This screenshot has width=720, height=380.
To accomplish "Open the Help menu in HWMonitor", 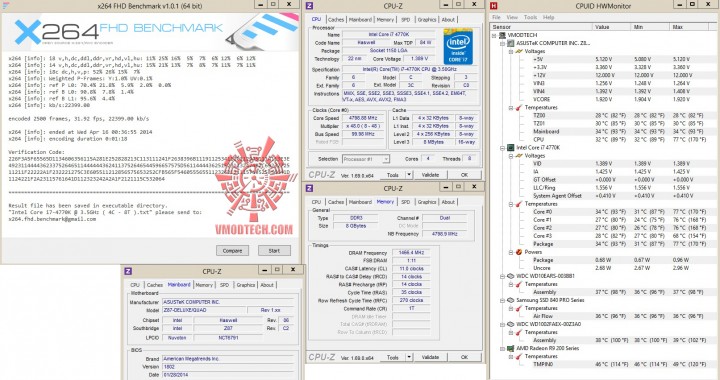I will (x=548, y=17).
